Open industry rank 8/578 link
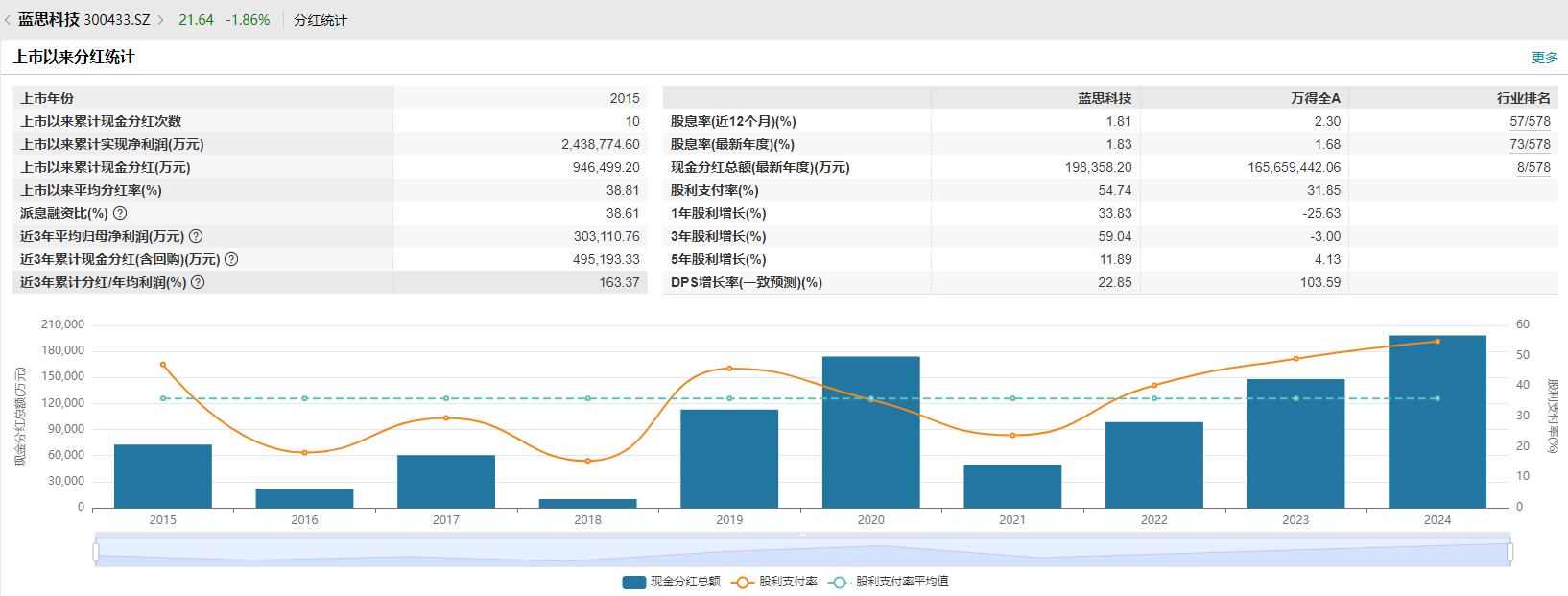This screenshot has width=1568, height=596. click(x=1533, y=167)
